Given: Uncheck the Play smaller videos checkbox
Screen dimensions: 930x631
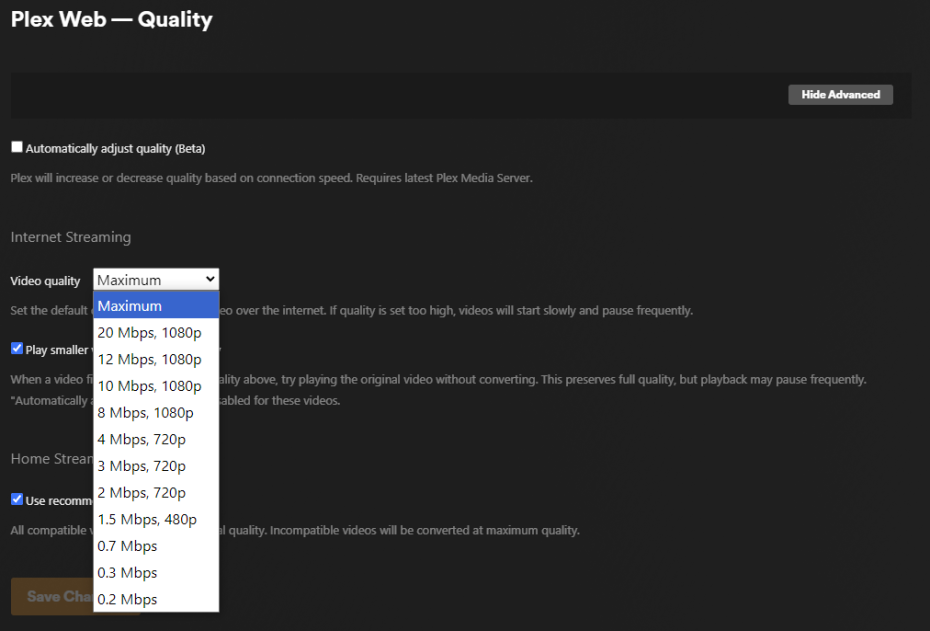Looking at the screenshot, I should 17,349.
